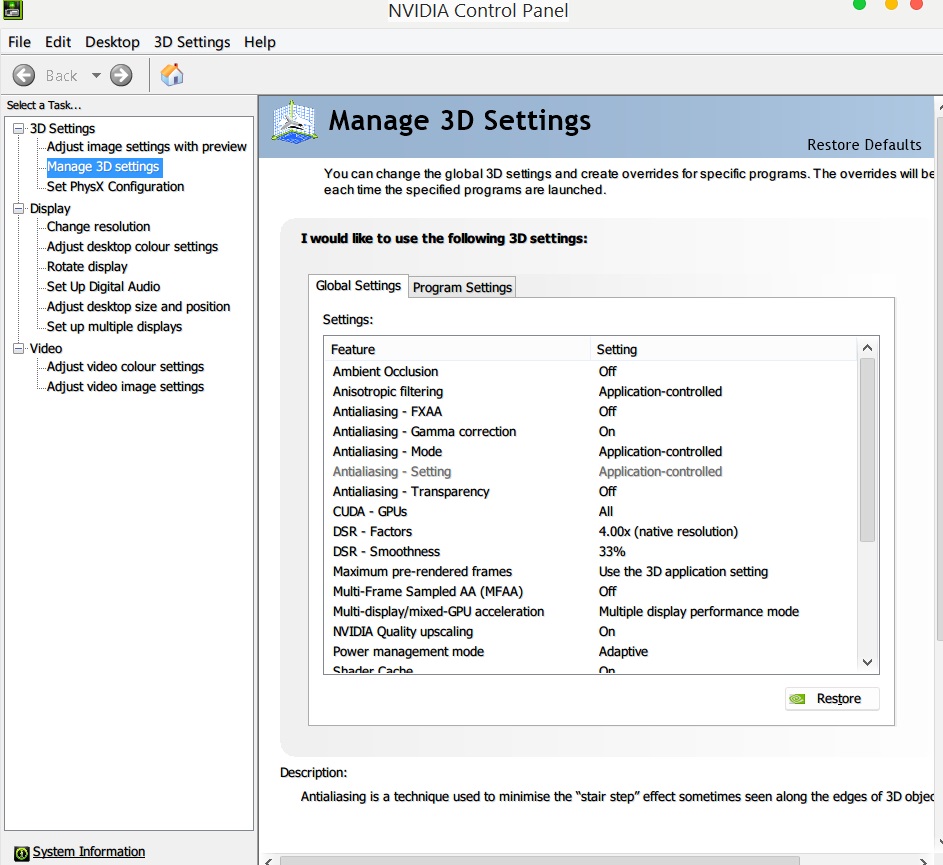
Task: Click the NVIDIA app icon in title bar
Action: click(13, 9)
